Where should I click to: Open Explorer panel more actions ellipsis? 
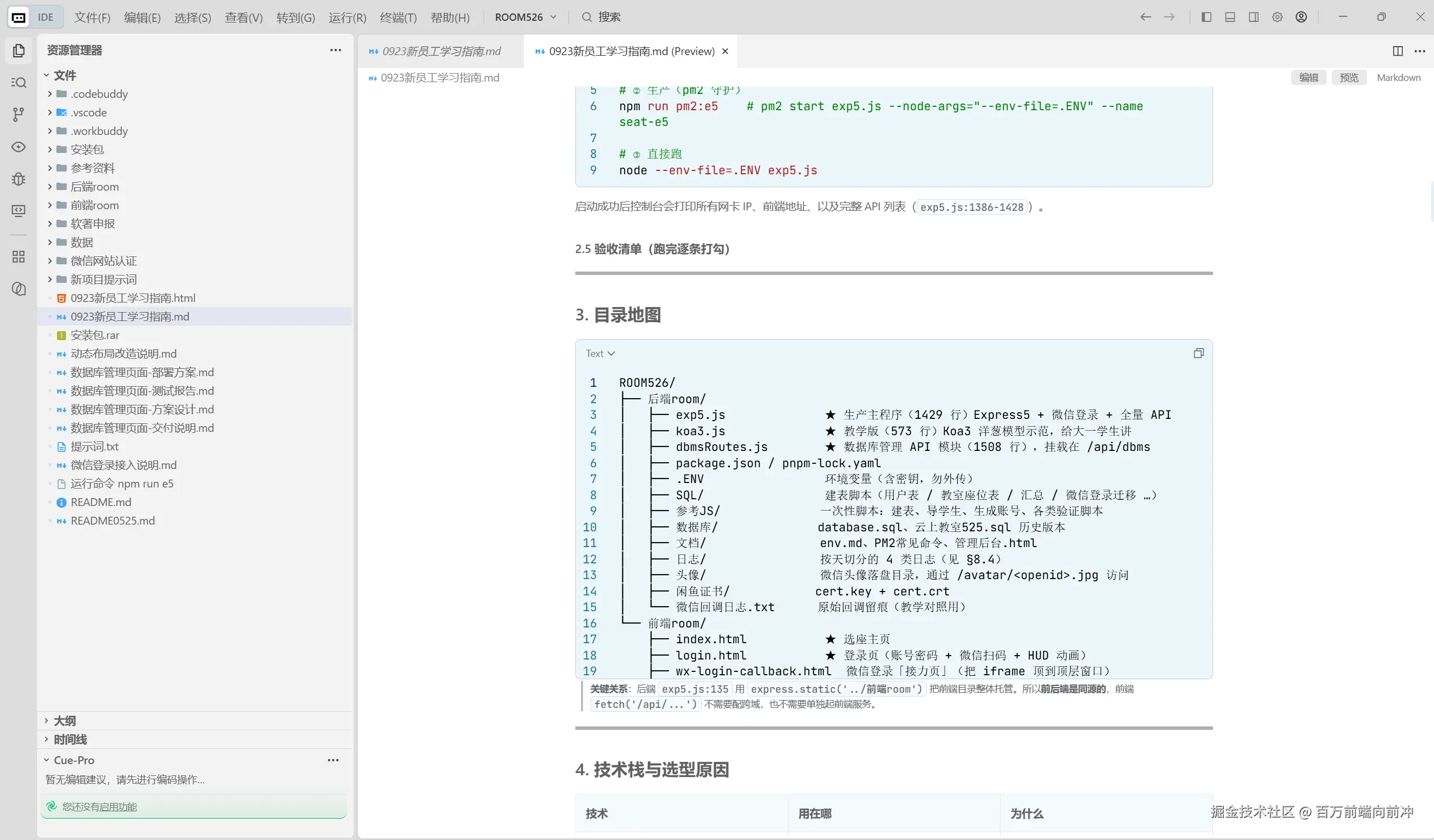click(x=336, y=50)
